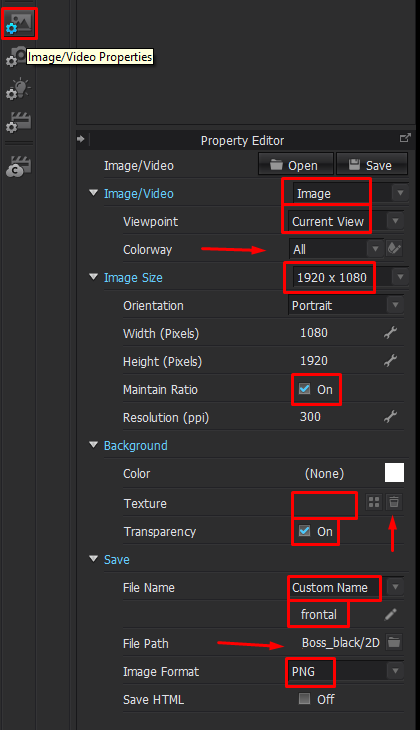Open the Viewpoint Current View dropdown
Screen dimensions: 420x730
click(x=345, y=222)
